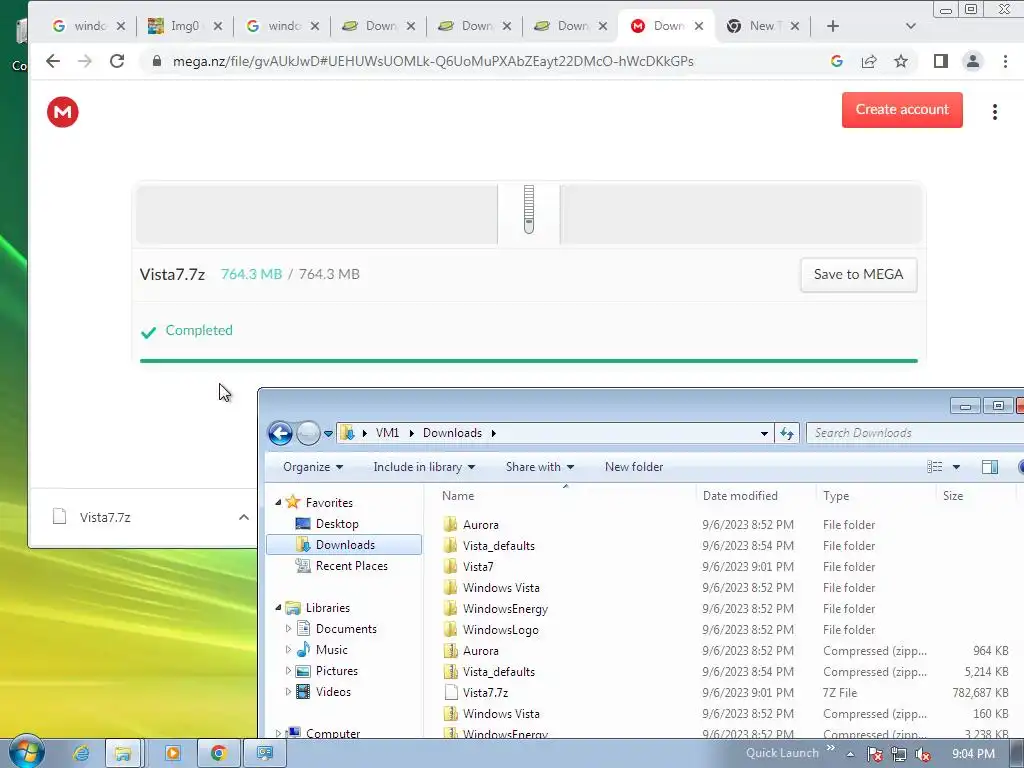Launch Internet Explorer from taskbar
The width and height of the screenshot is (1024, 768).
click(81, 753)
